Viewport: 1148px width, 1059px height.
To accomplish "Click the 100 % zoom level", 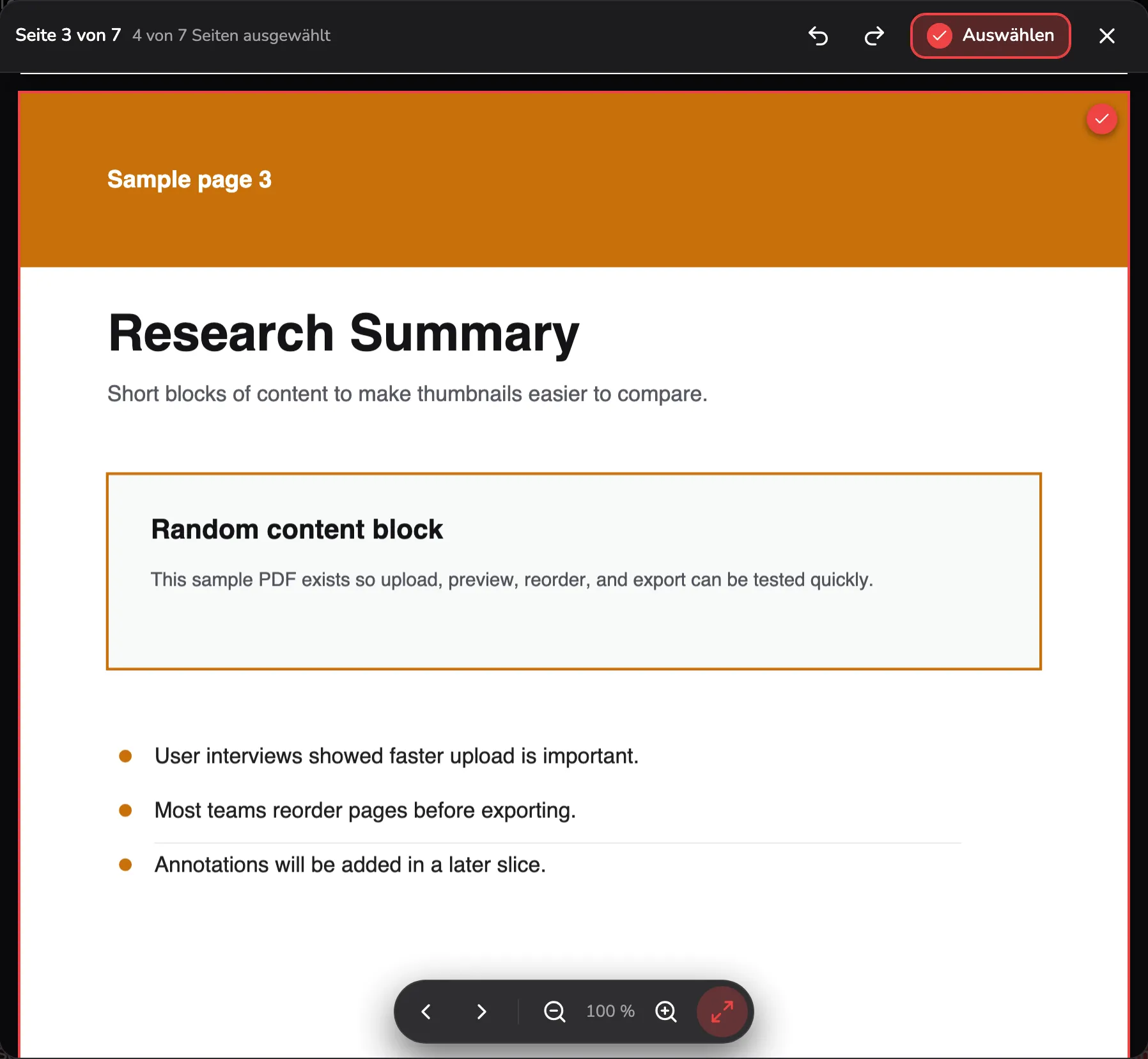I will click(610, 1011).
